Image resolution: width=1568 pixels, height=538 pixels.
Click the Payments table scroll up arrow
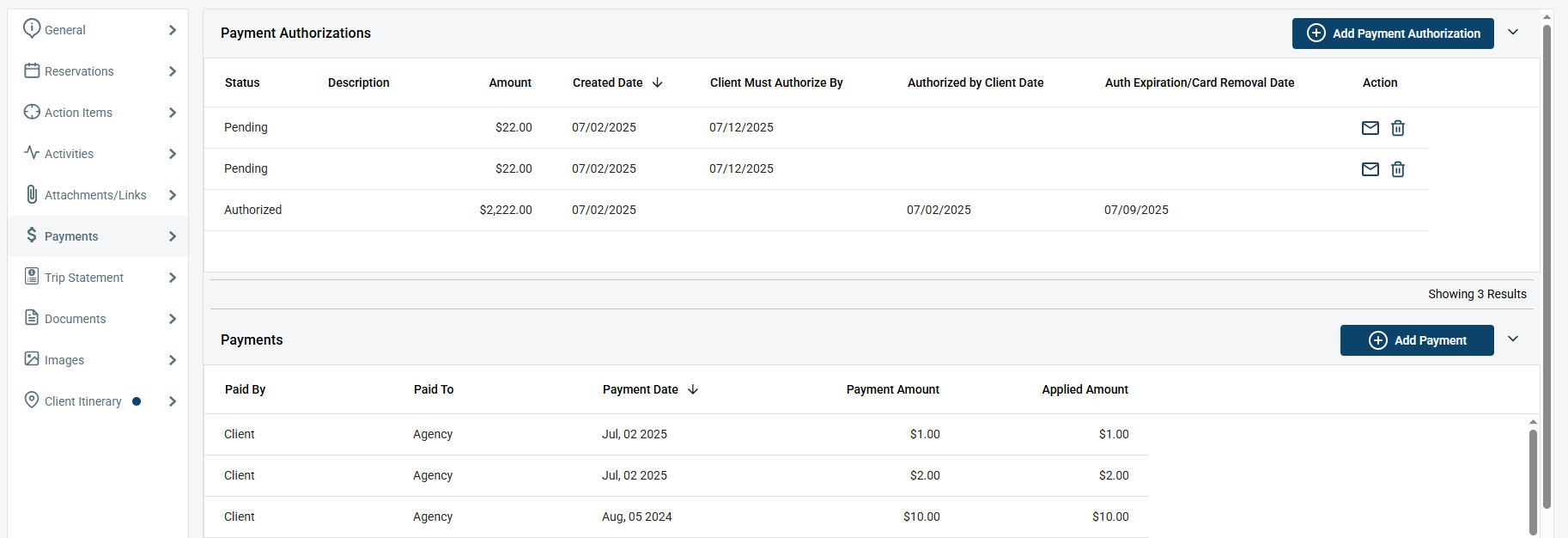click(x=1533, y=422)
